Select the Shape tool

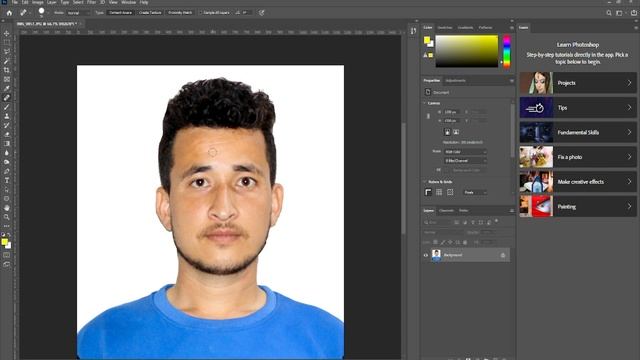pos(7,199)
